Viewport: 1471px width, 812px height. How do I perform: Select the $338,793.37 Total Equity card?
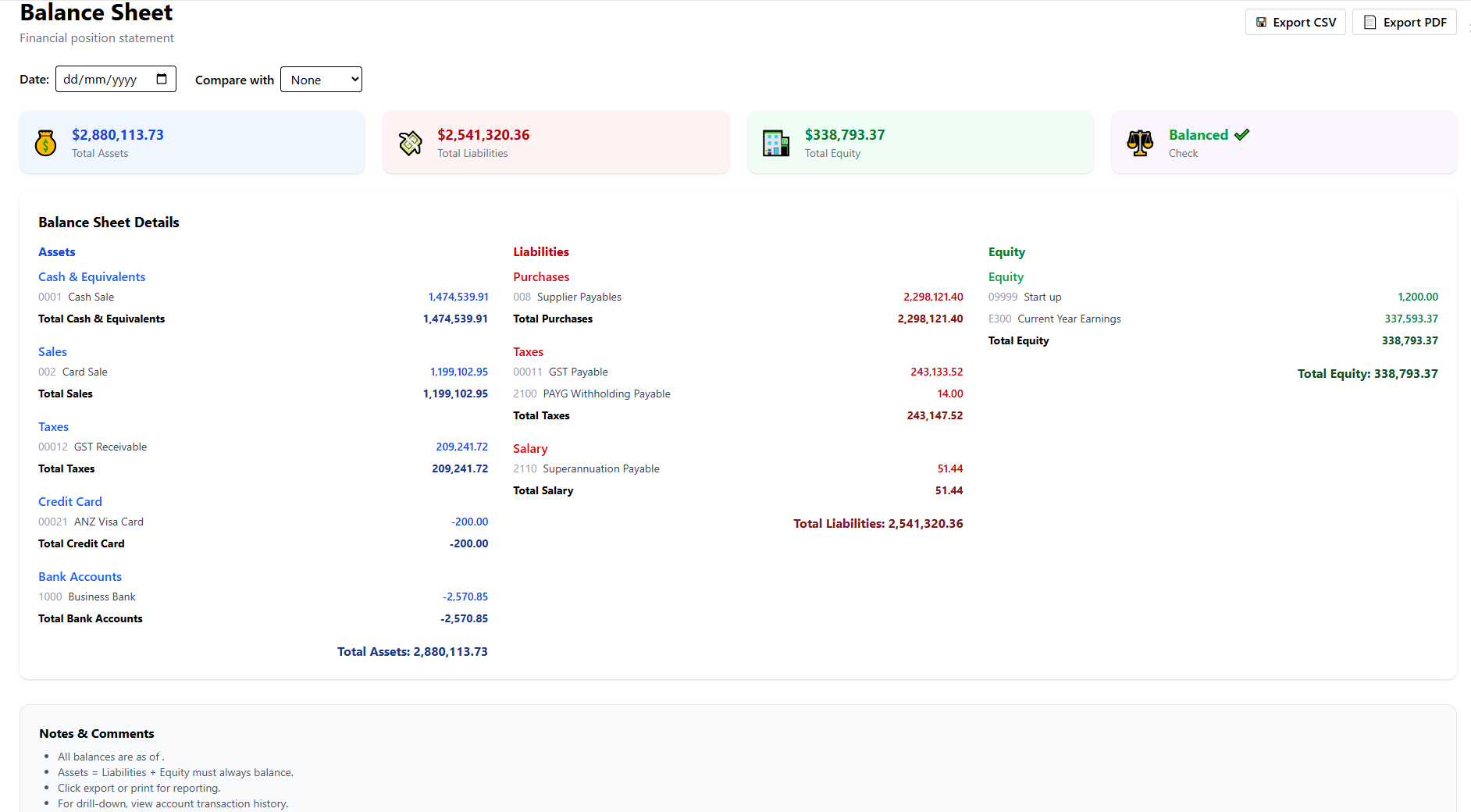(x=921, y=142)
